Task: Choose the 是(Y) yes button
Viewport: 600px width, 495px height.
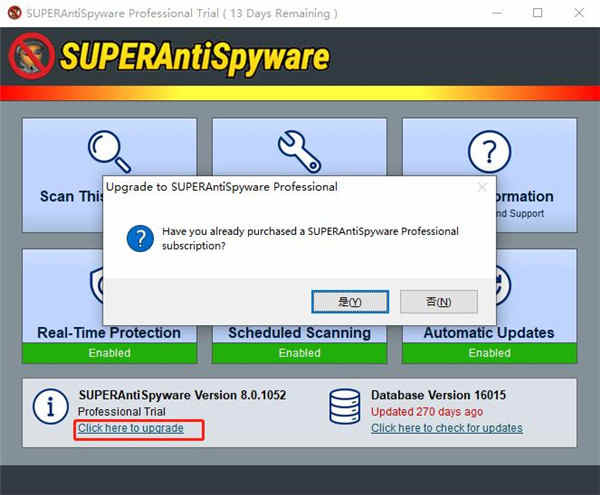Action: 350,302
